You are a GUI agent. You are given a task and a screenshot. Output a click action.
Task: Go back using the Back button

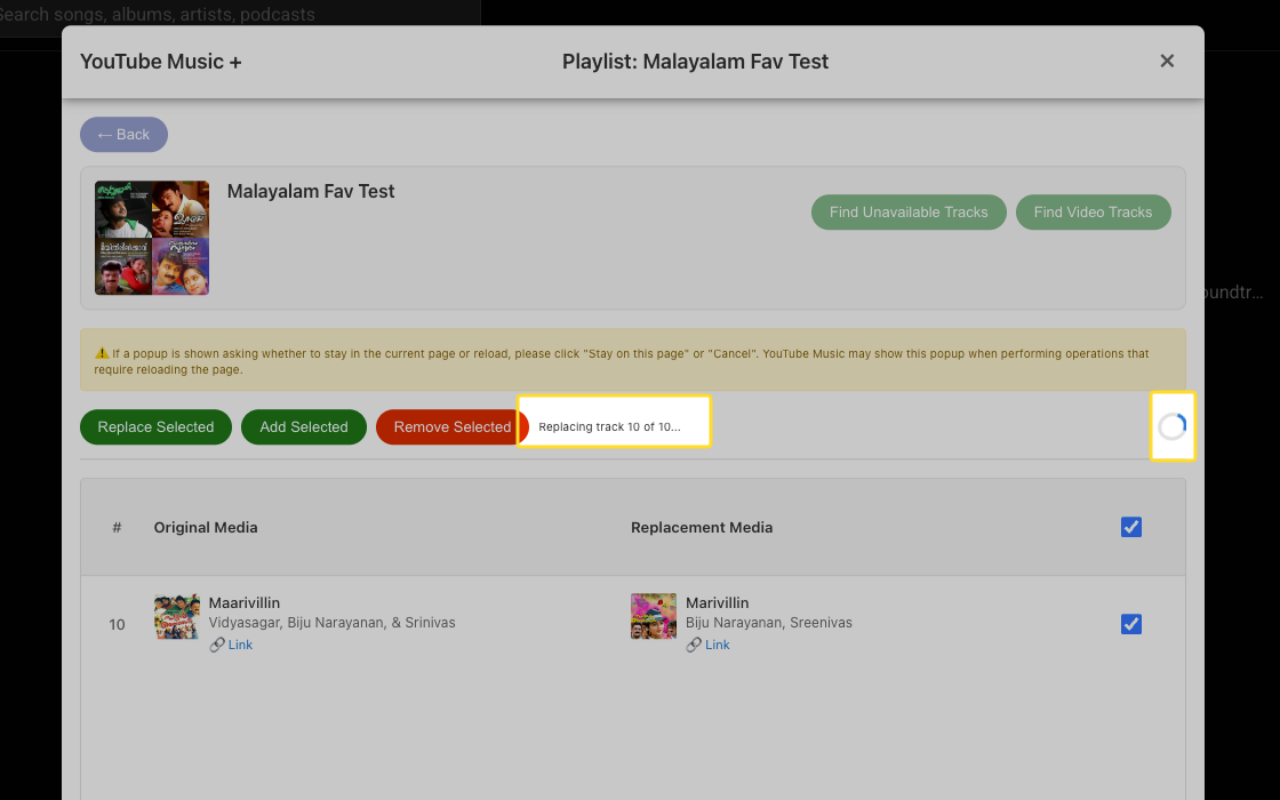(x=124, y=135)
